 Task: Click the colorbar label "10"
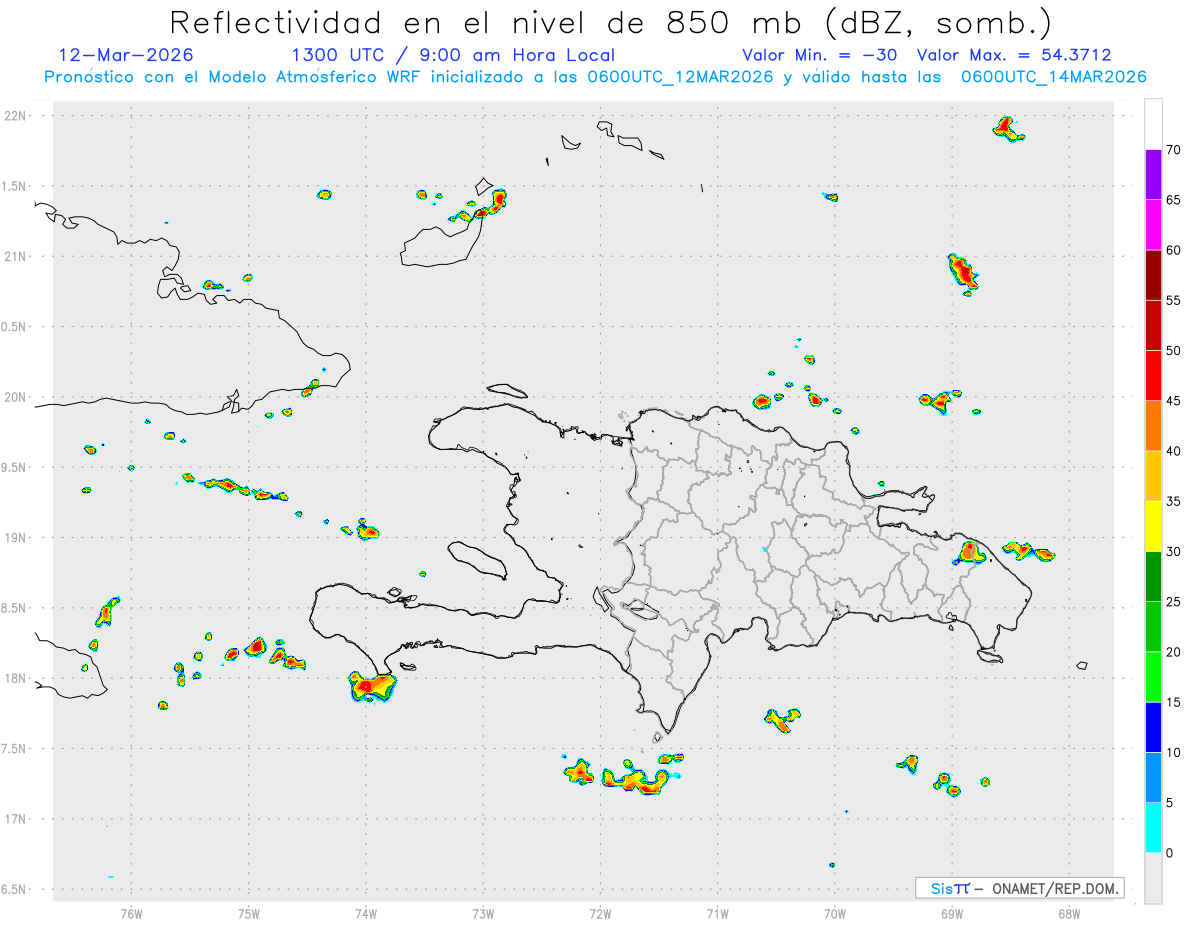tap(1173, 752)
